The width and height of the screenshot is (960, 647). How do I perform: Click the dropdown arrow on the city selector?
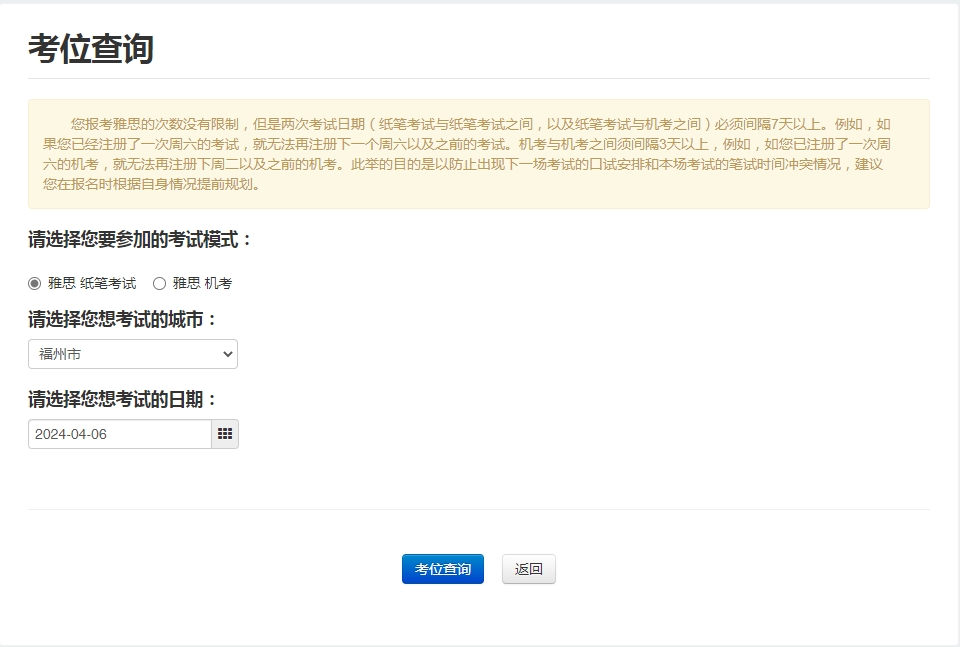[x=227, y=354]
